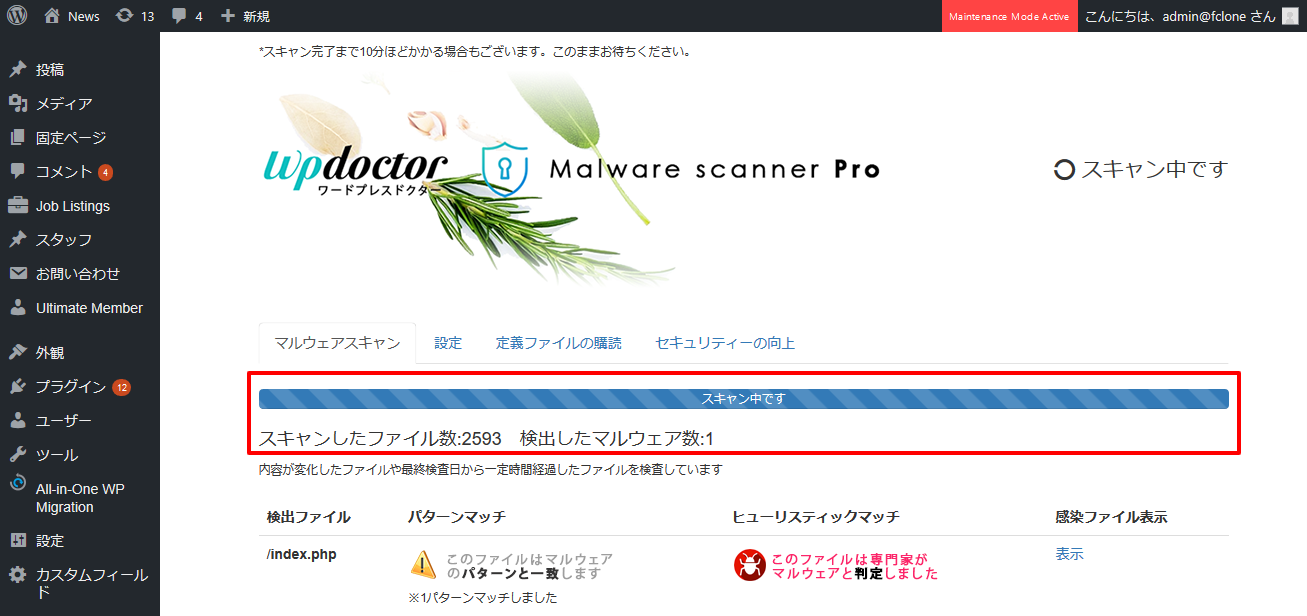Click the wpdoctor Malware scanner Pro banner
Viewport: 1307px width, 616px height.
(572, 170)
